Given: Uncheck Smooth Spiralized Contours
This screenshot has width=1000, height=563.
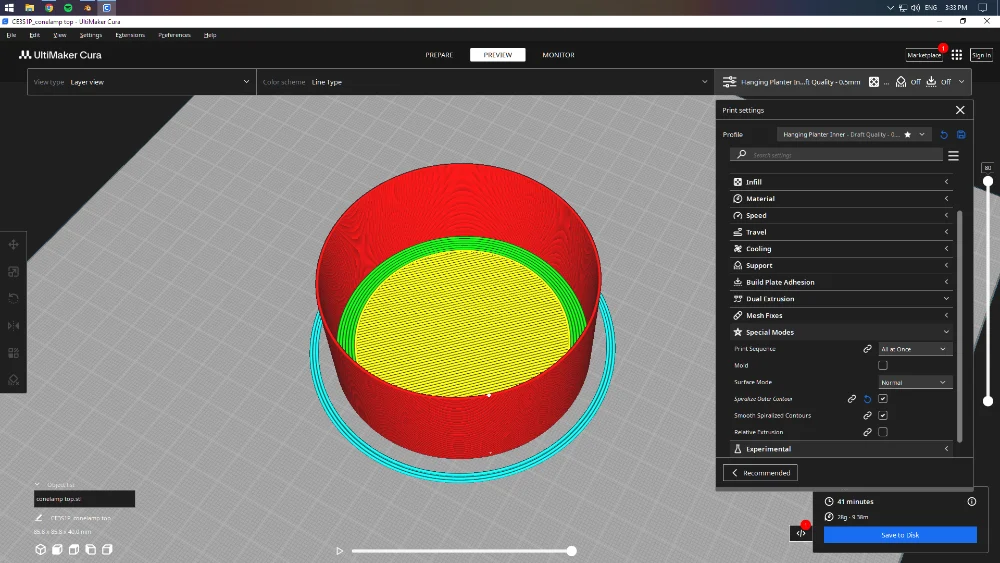Looking at the screenshot, I should (x=883, y=415).
